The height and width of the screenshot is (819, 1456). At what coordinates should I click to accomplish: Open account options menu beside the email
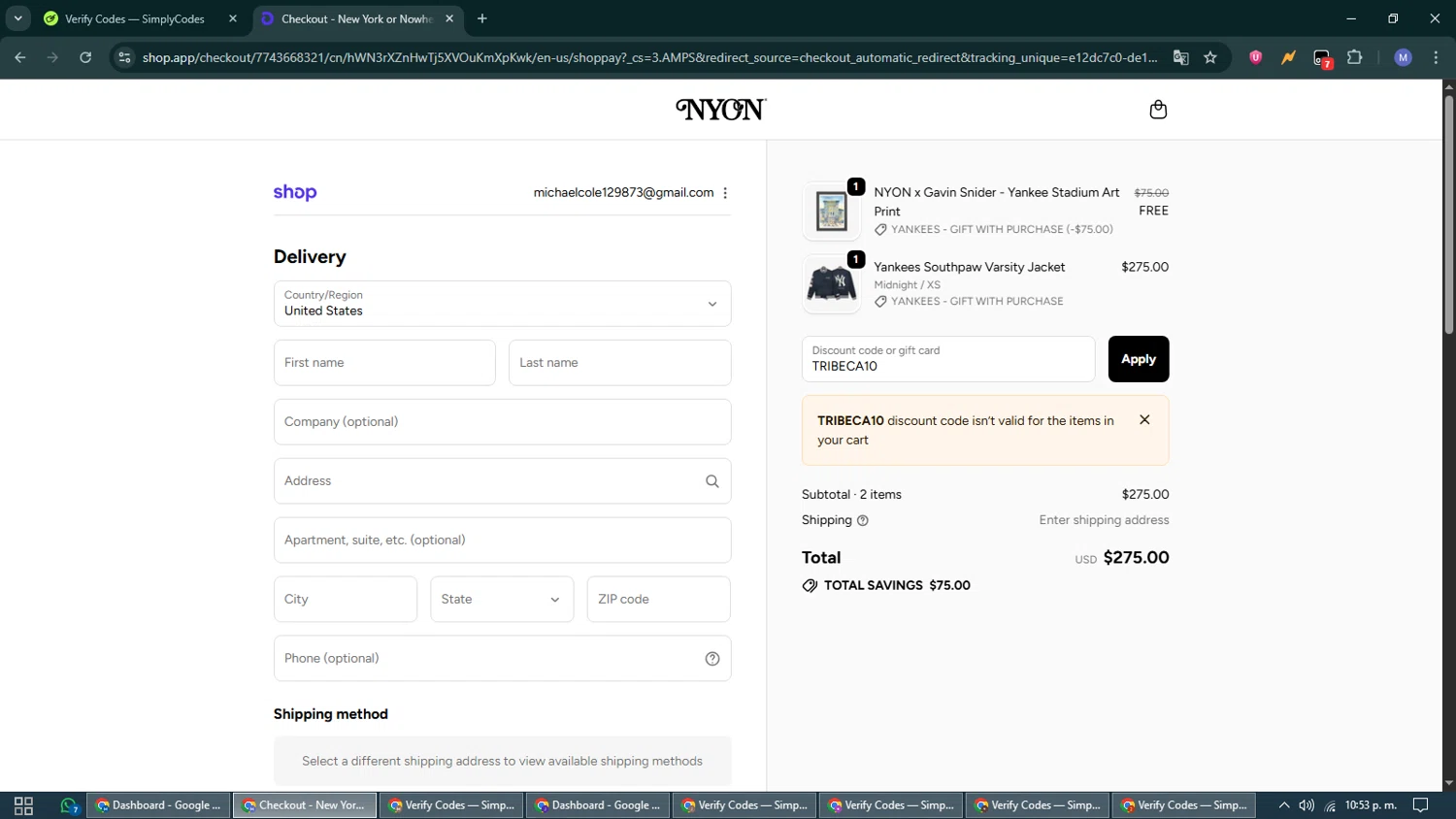pos(725,193)
